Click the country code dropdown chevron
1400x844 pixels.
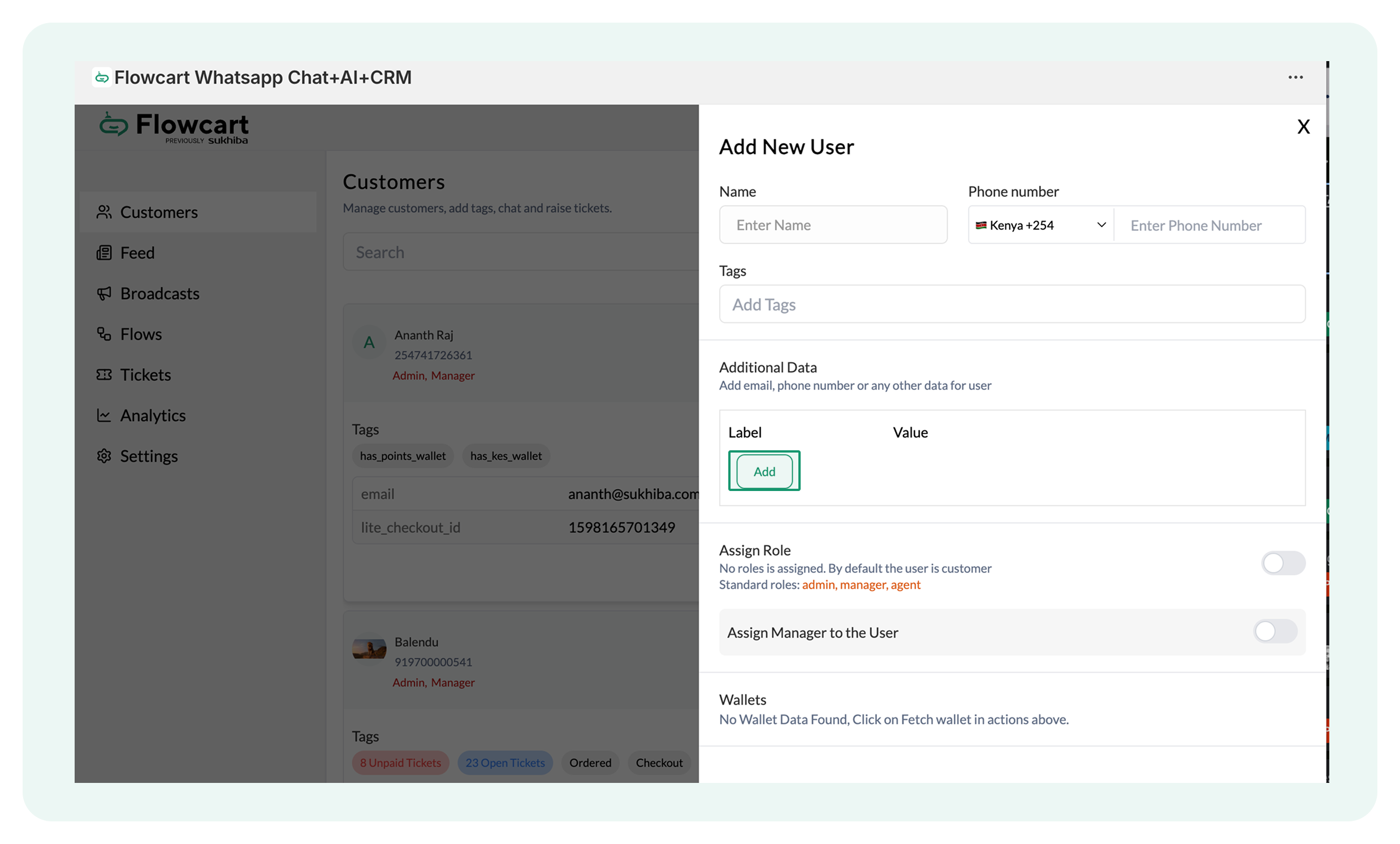coord(1100,225)
